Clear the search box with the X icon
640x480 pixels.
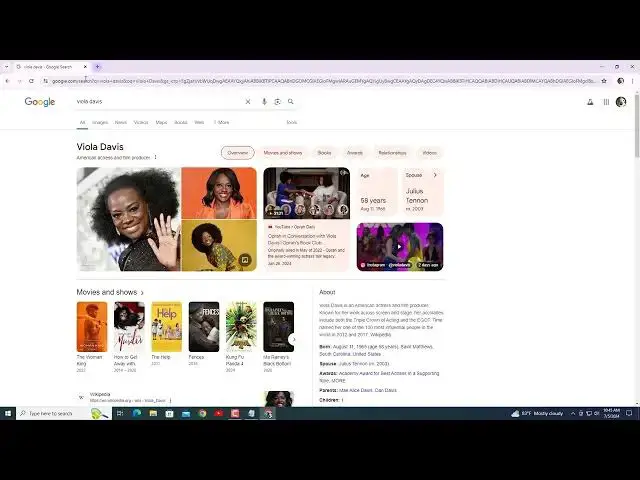coord(248,102)
